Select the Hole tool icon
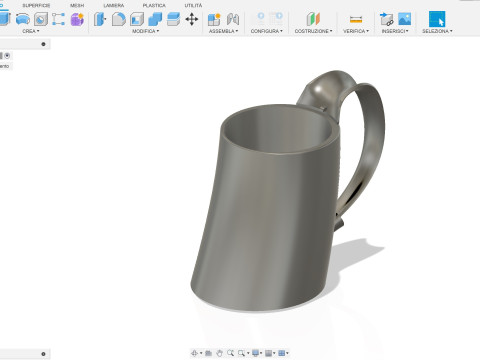Viewport: 480px width, 360px height. (x=41, y=19)
